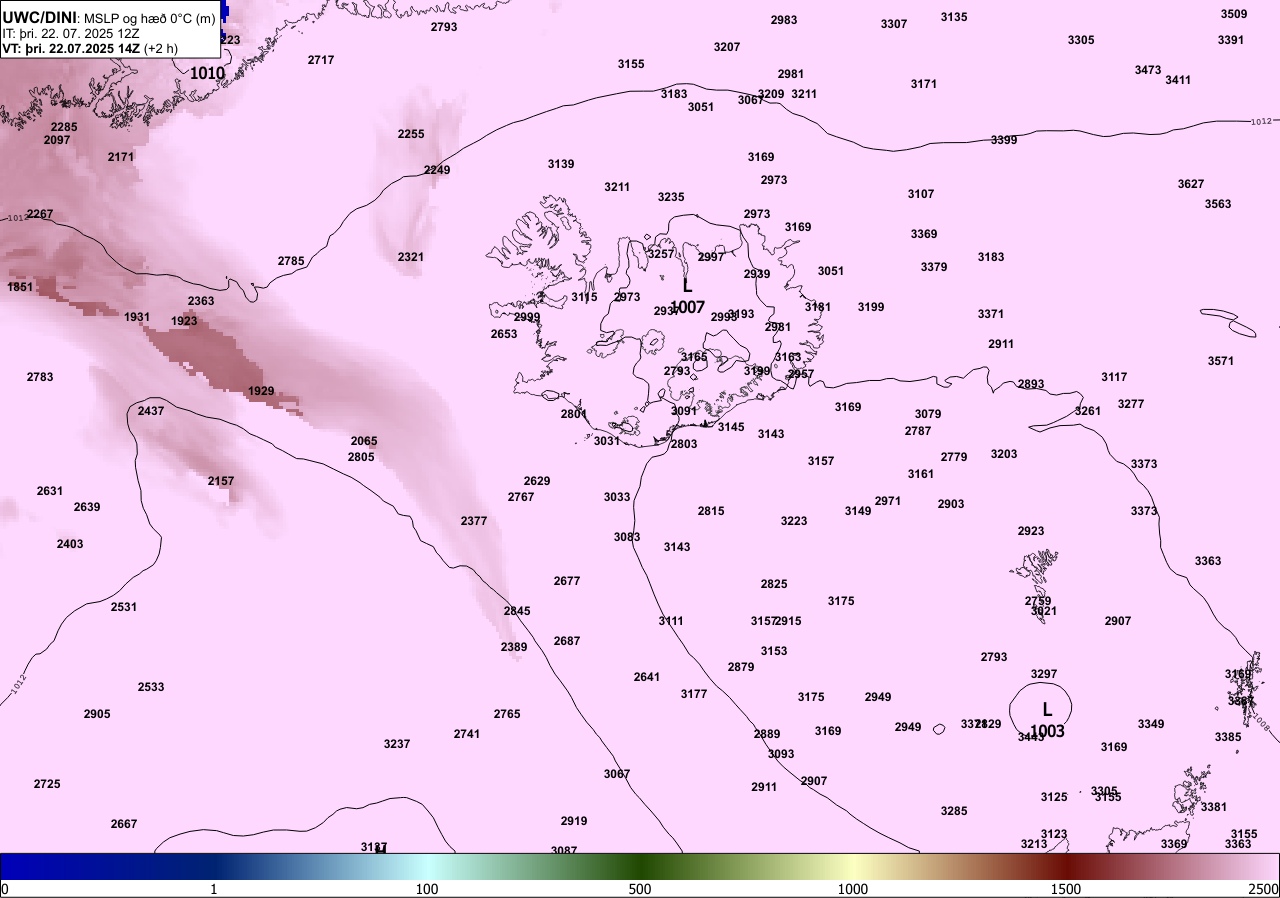Image resolution: width=1280 pixels, height=898 pixels.
Task: Click the height value 3139
Action: point(561,164)
